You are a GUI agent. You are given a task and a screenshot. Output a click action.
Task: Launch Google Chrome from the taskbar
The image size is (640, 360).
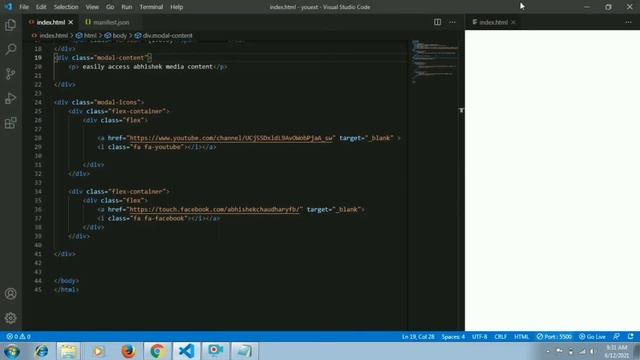tap(157, 351)
